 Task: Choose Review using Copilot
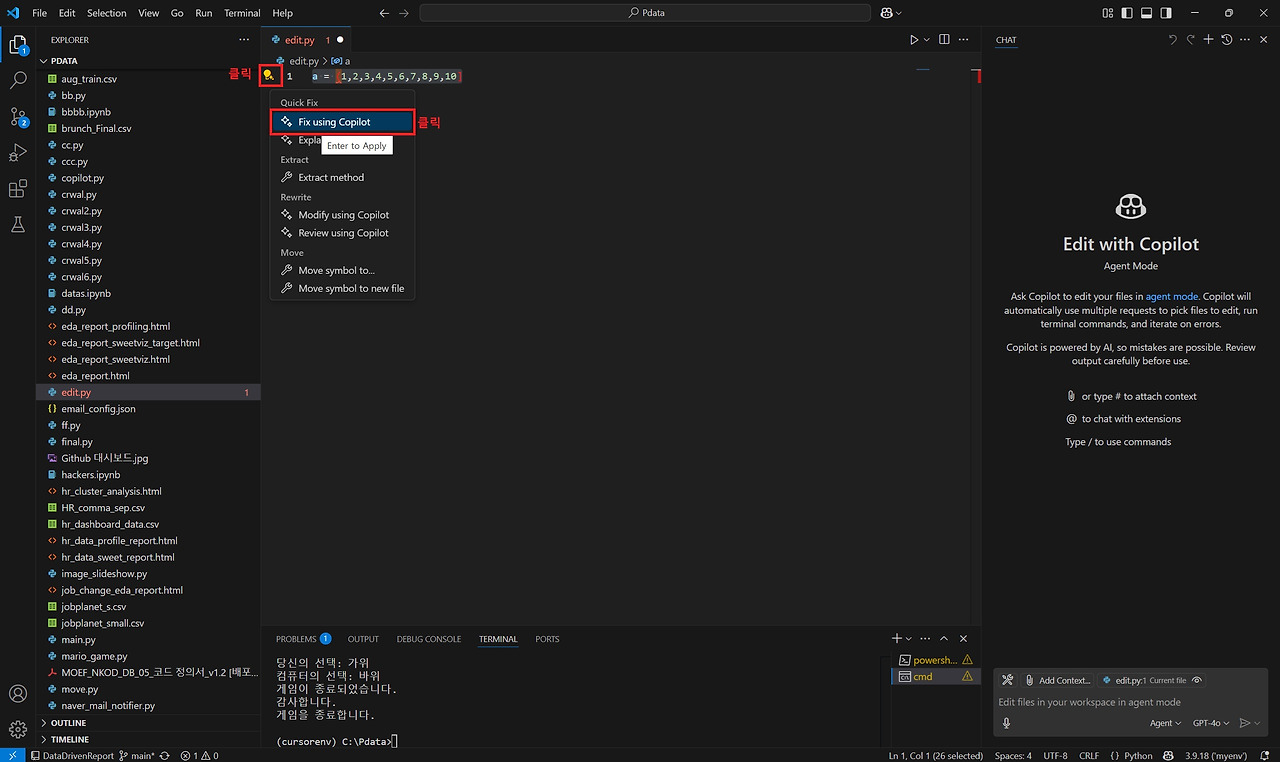click(342, 233)
